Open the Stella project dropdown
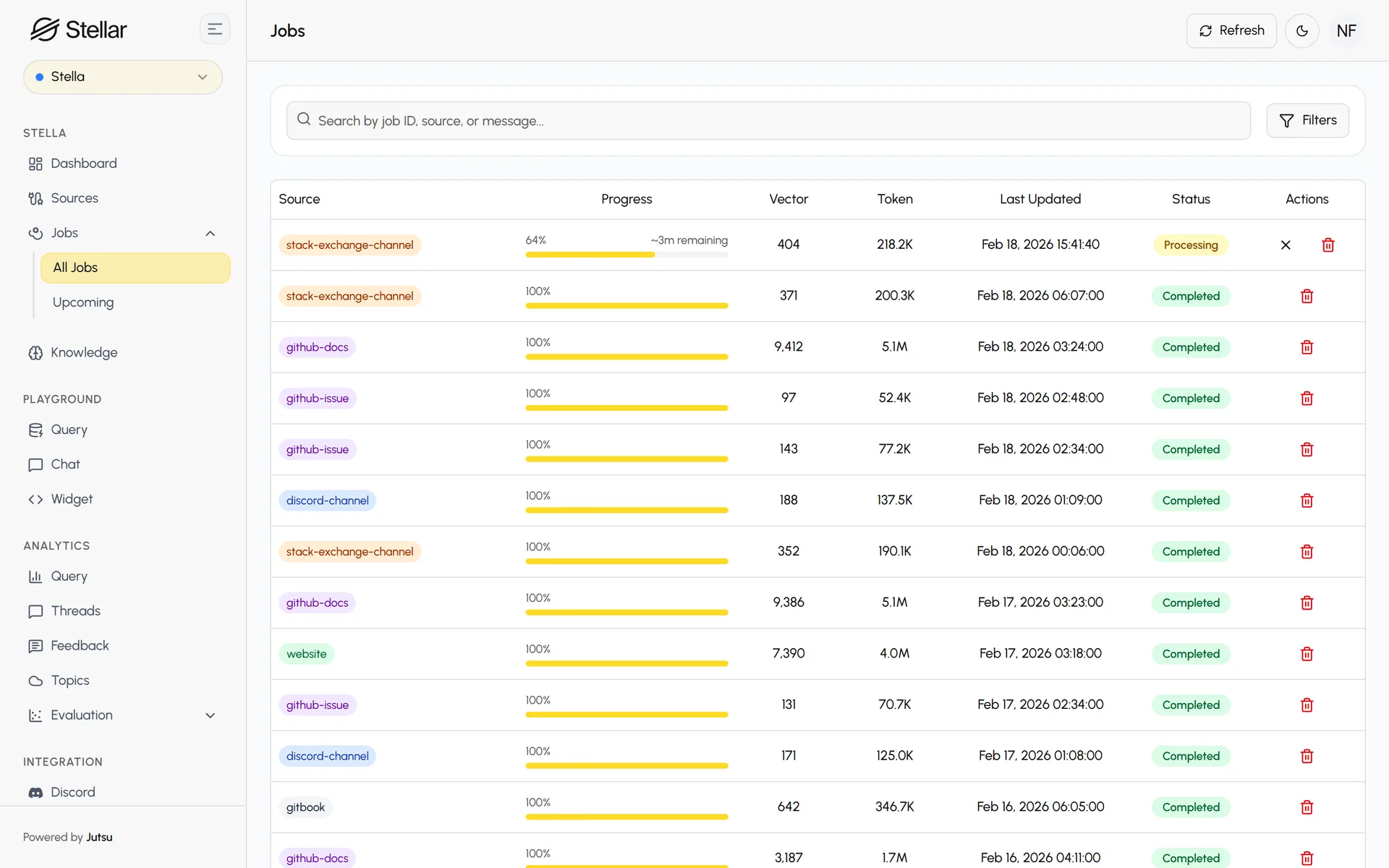The height and width of the screenshot is (868, 1389). tap(123, 77)
